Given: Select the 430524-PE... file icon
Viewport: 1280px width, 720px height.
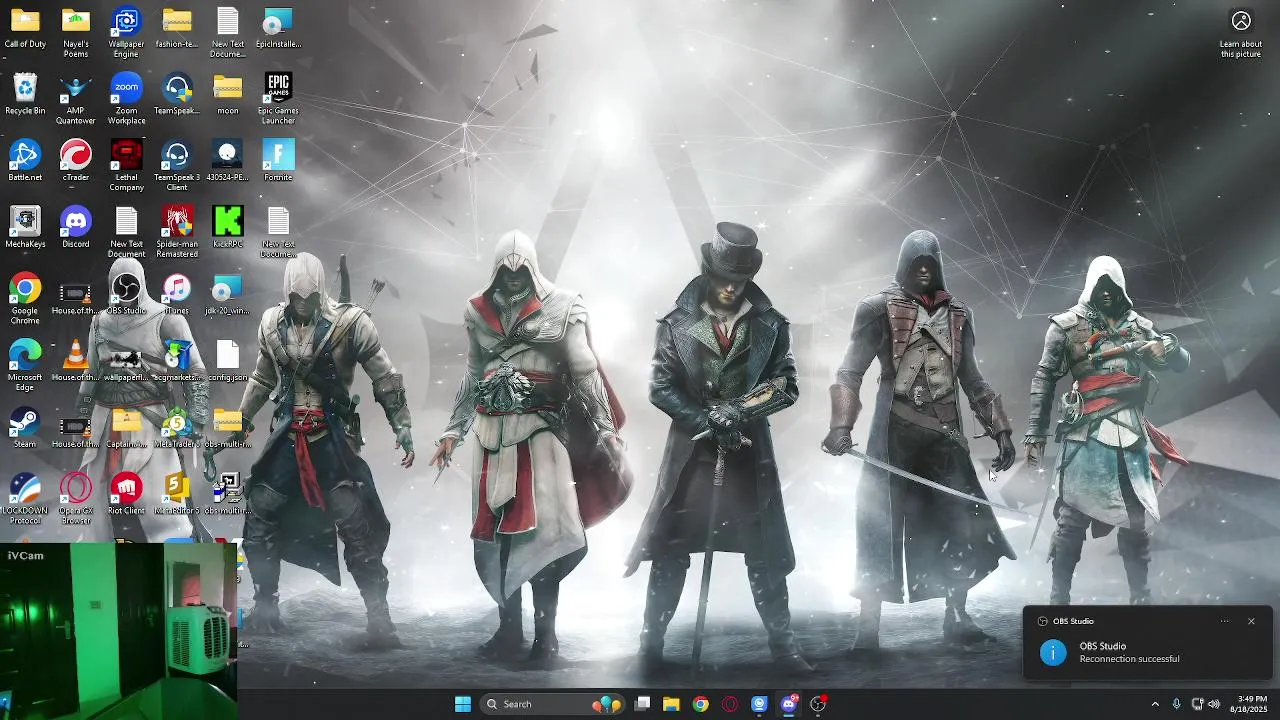Looking at the screenshot, I should 228,161.
